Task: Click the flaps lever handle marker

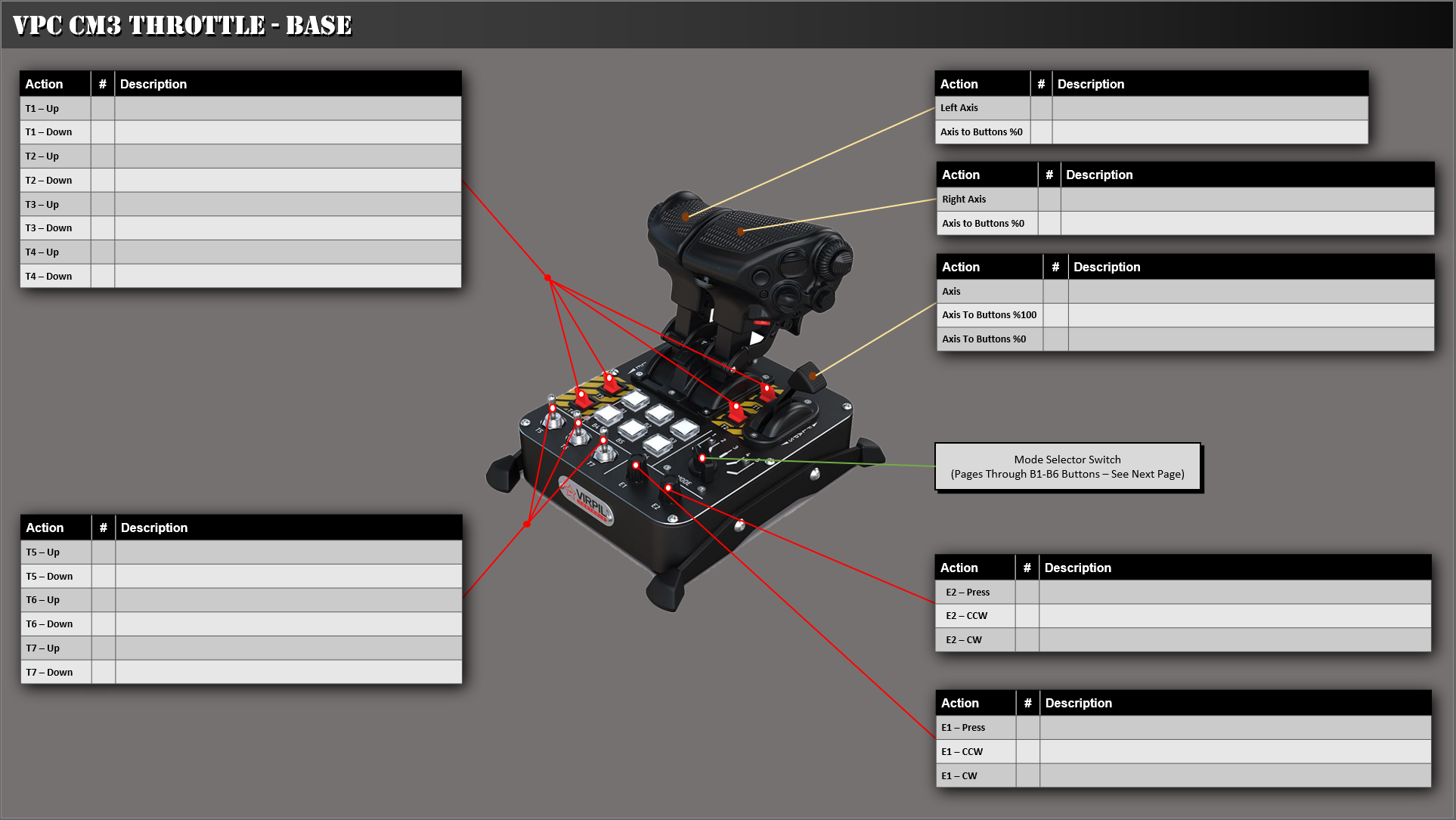Action: click(811, 375)
